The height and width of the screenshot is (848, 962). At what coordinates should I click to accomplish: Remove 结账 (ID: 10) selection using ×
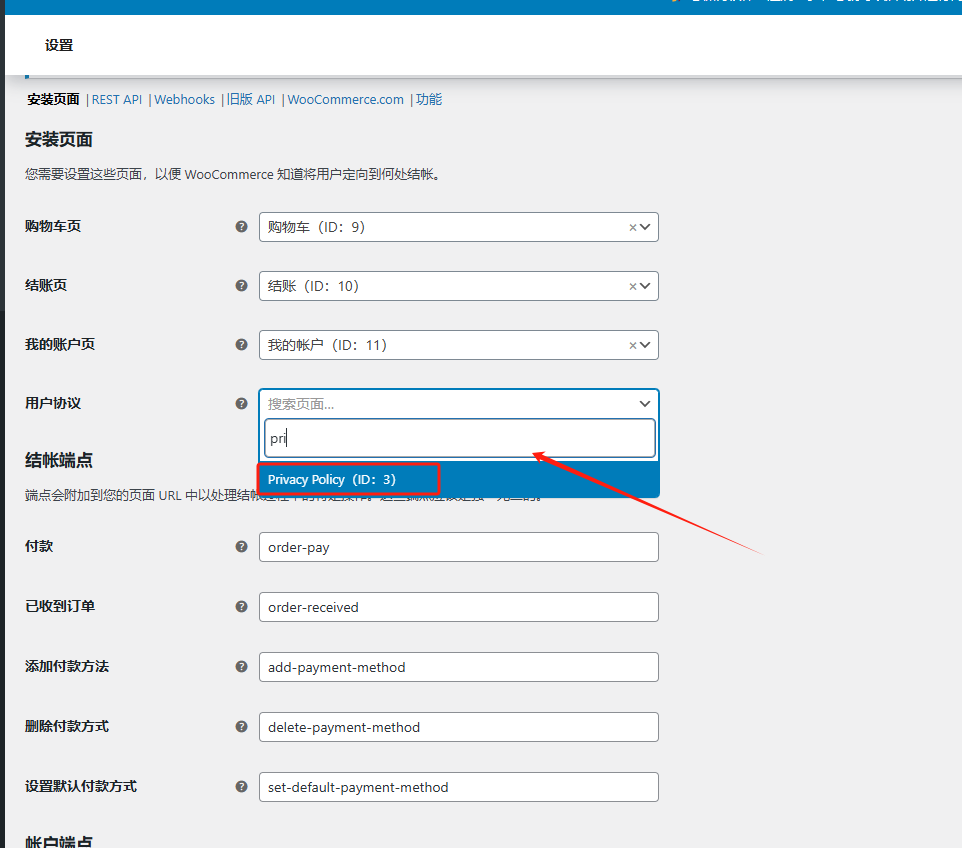point(632,287)
